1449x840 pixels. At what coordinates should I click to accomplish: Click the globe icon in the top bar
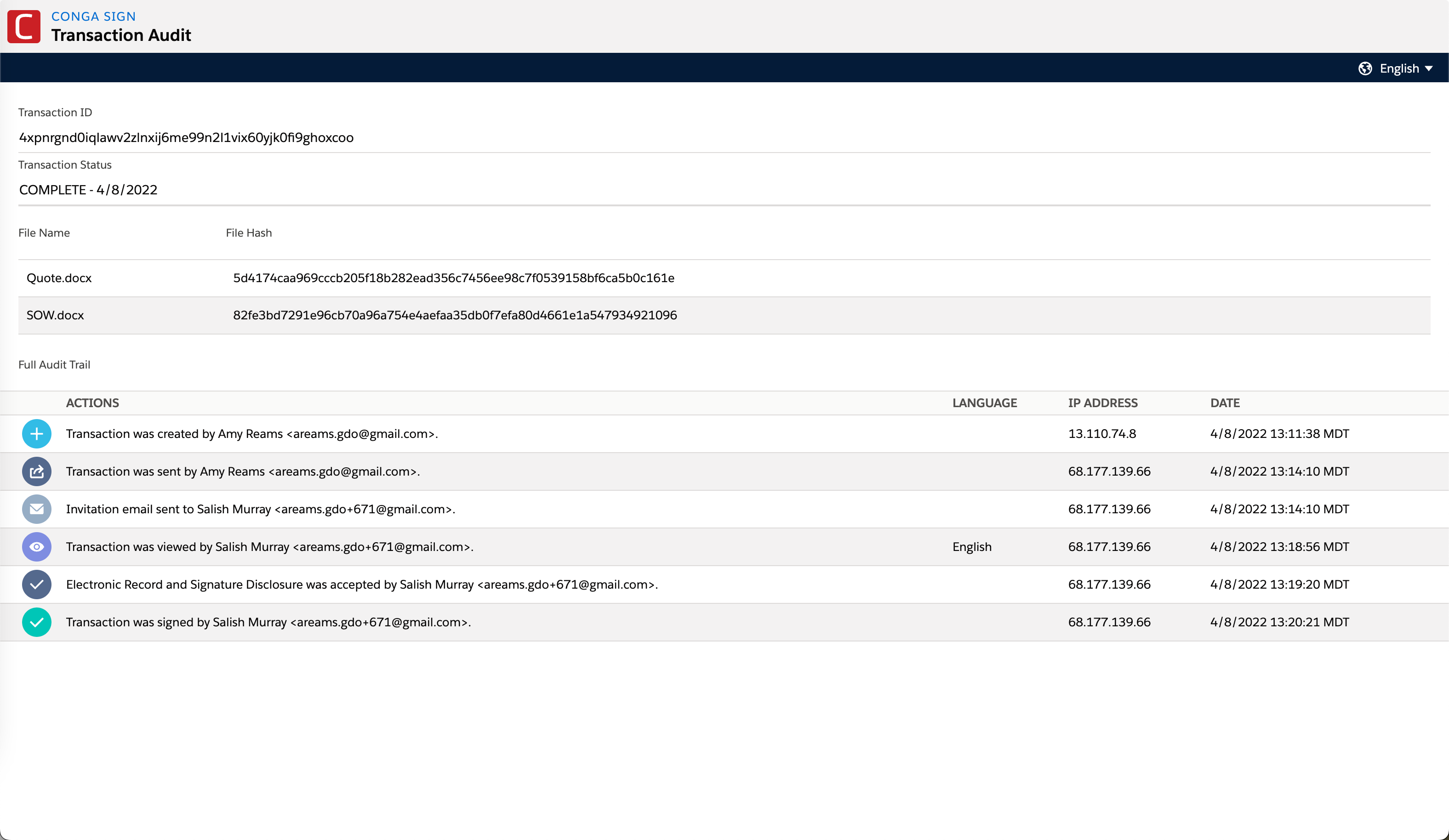[1365, 68]
